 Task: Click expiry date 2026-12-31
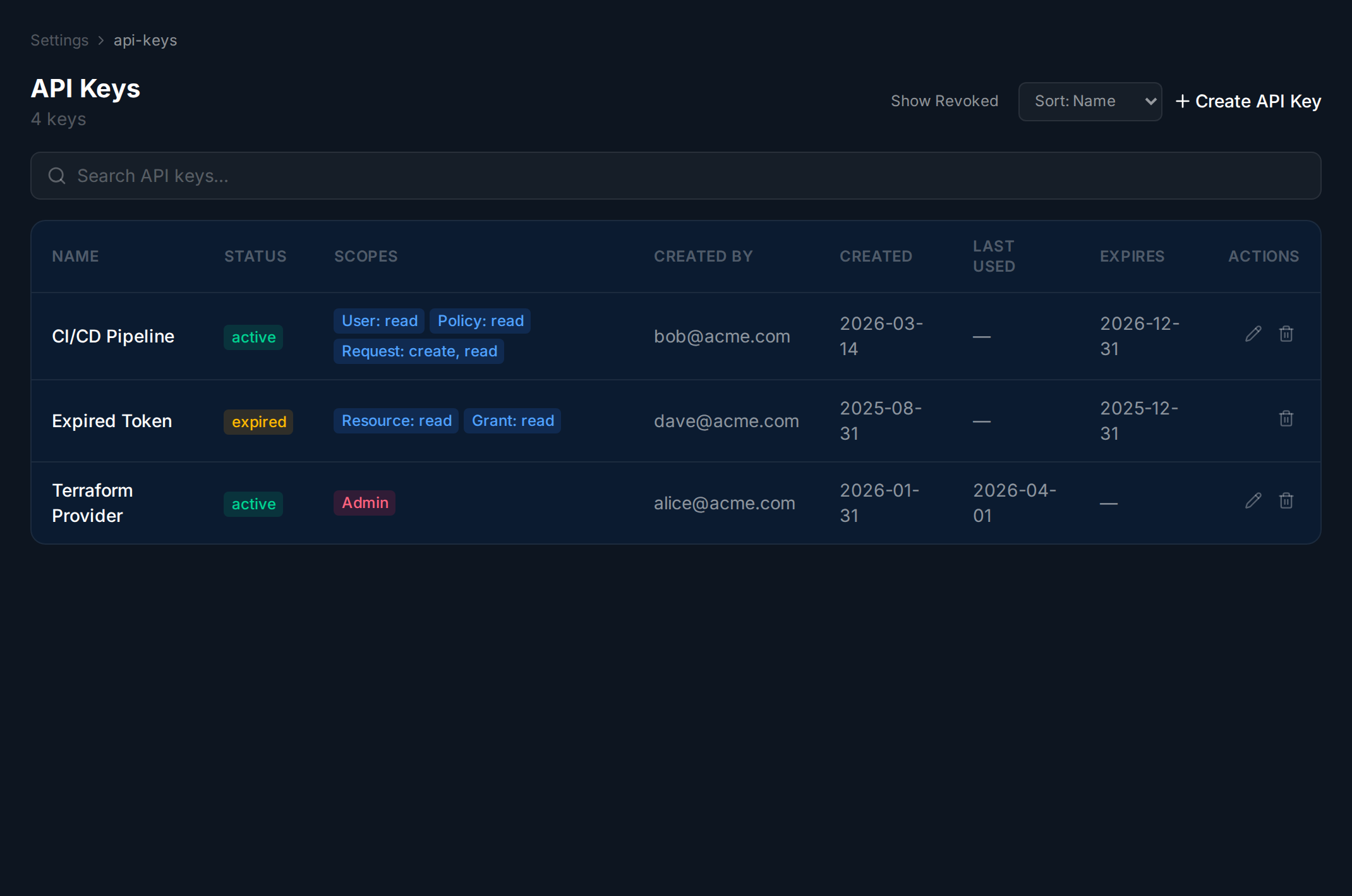(x=1140, y=336)
